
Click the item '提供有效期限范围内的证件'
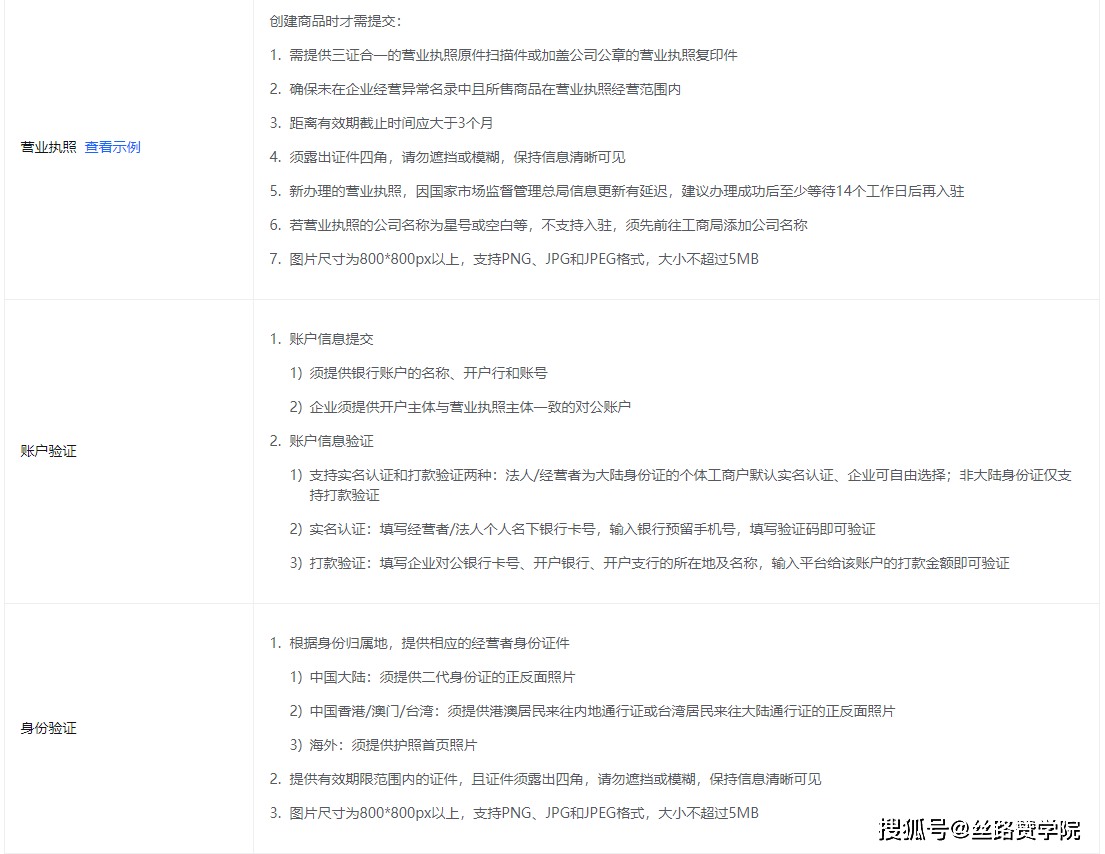(545, 779)
